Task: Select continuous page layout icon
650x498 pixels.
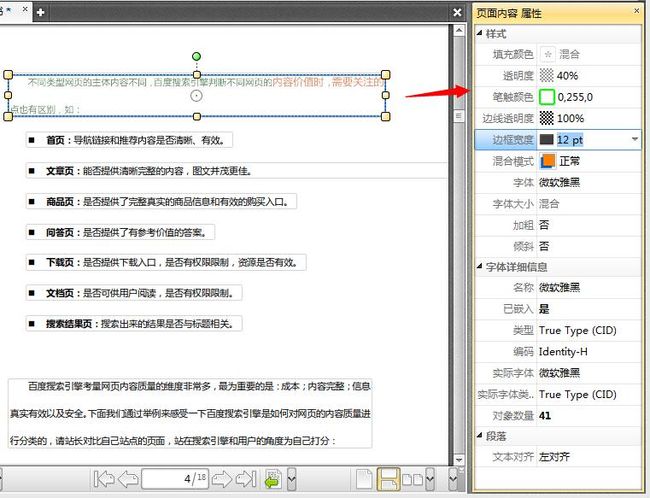Action: click(388, 479)
